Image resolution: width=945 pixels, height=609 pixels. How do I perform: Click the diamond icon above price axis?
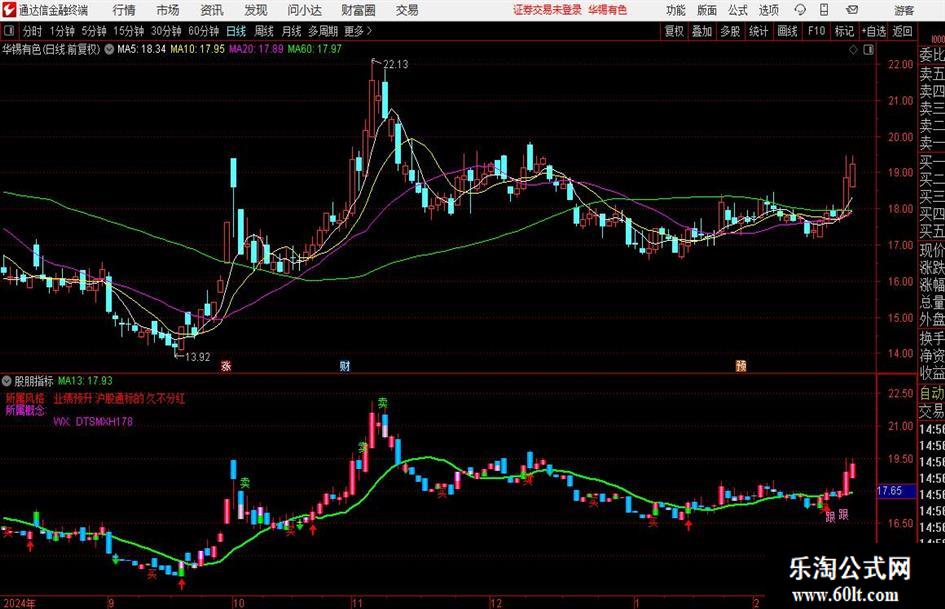click(853, 49)
